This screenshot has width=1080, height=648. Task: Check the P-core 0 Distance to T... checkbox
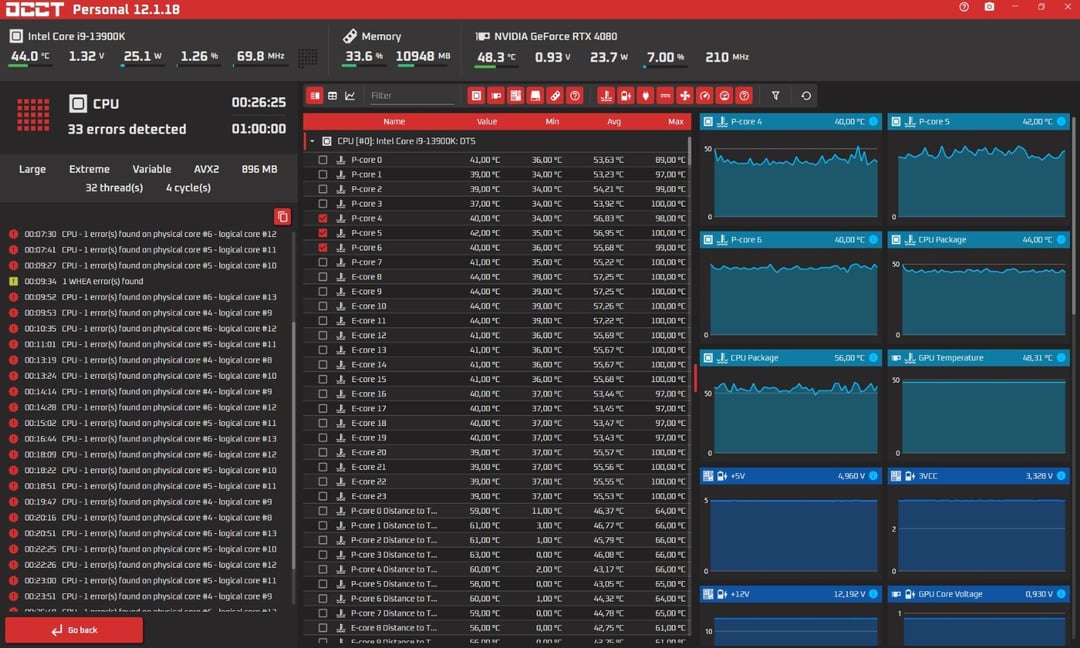click(x=322, y=511)
